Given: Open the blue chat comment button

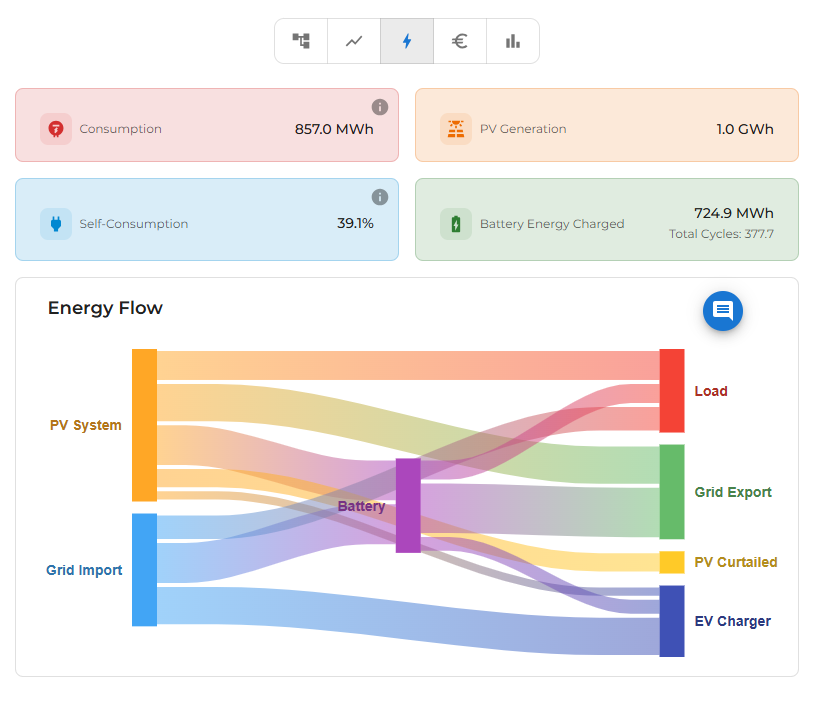Looking at the screenshot, I should (723, 311).
